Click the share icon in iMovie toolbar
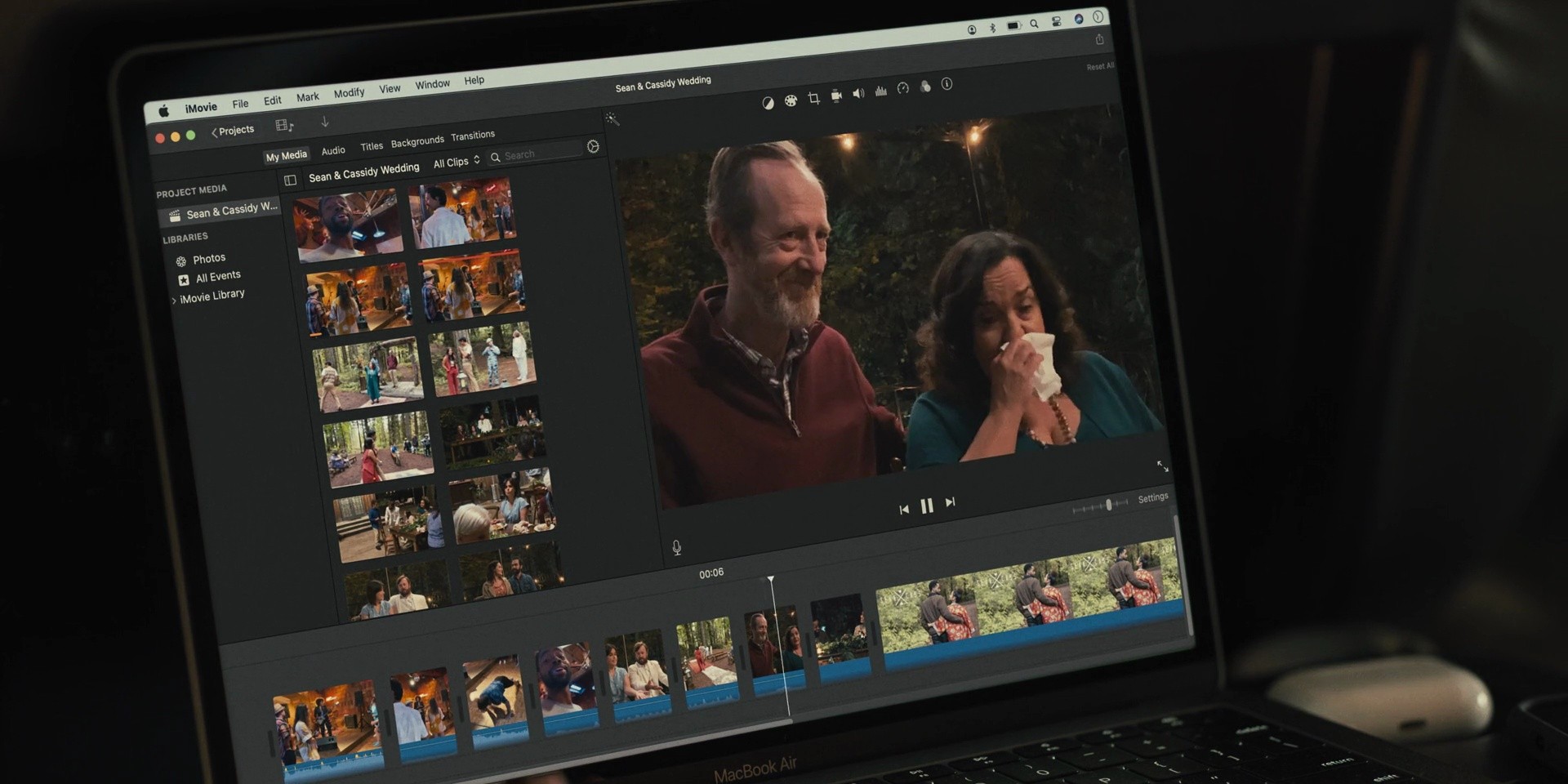The width and height of the screenshot is (1568, 784). [x=1099, y=39]
